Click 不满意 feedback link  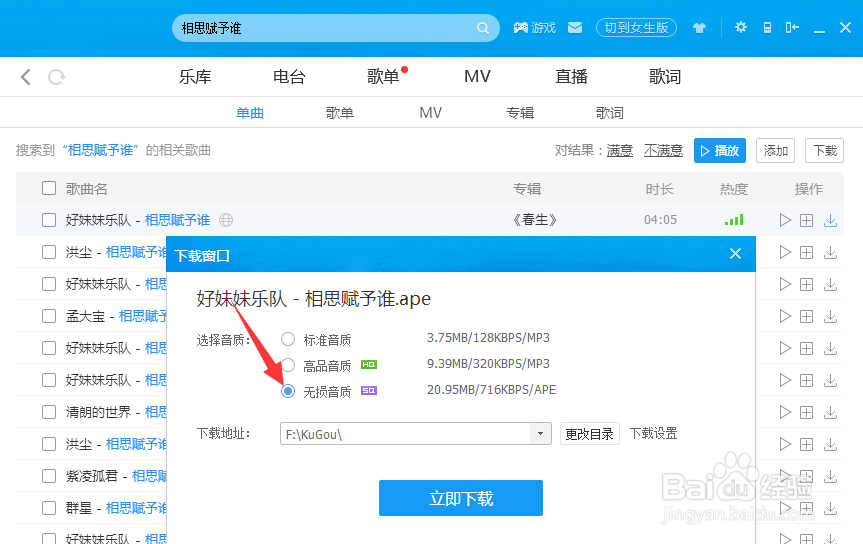pyautogui.click(x=663, y=150)
